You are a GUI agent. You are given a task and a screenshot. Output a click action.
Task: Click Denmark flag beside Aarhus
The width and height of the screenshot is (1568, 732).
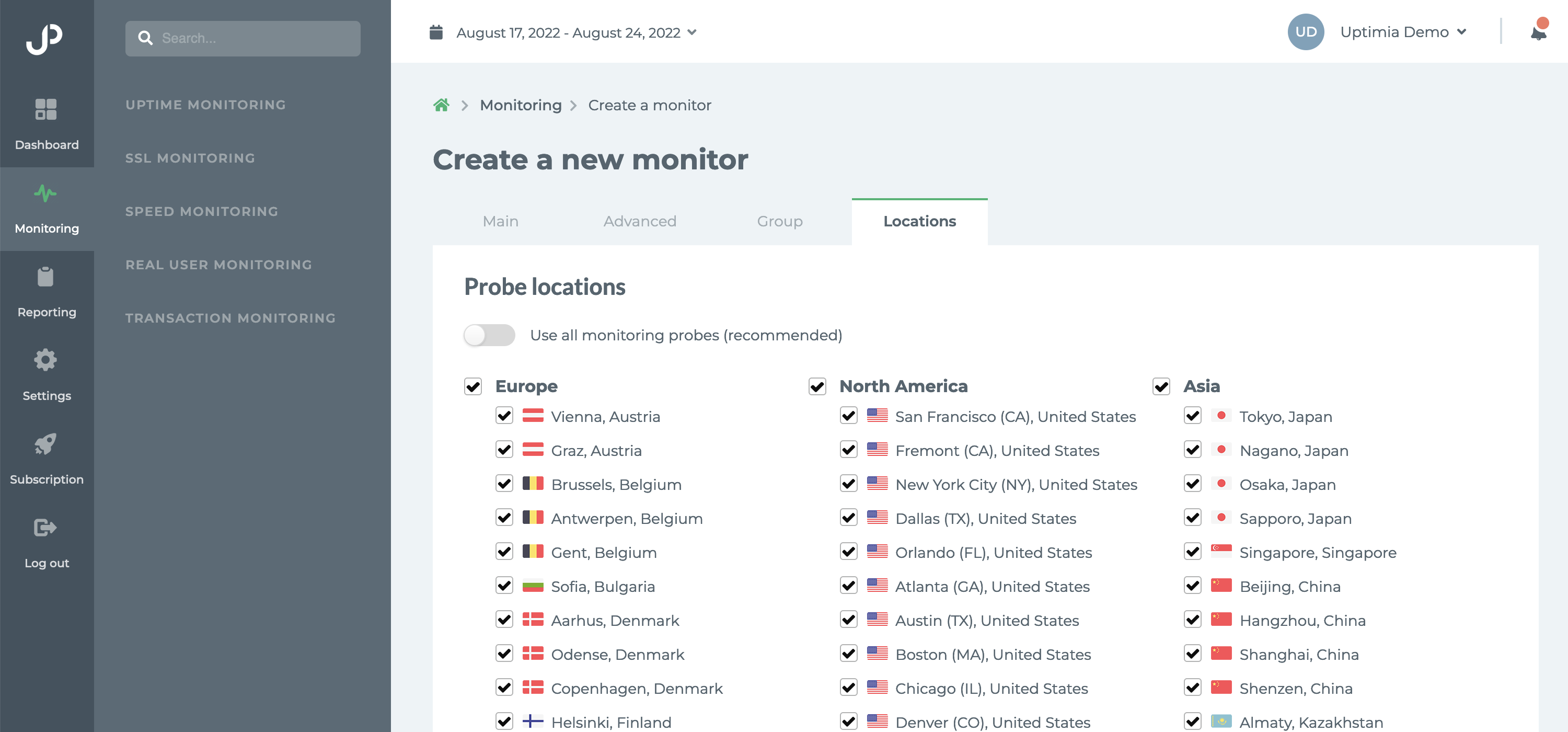(x=533, y=620)
